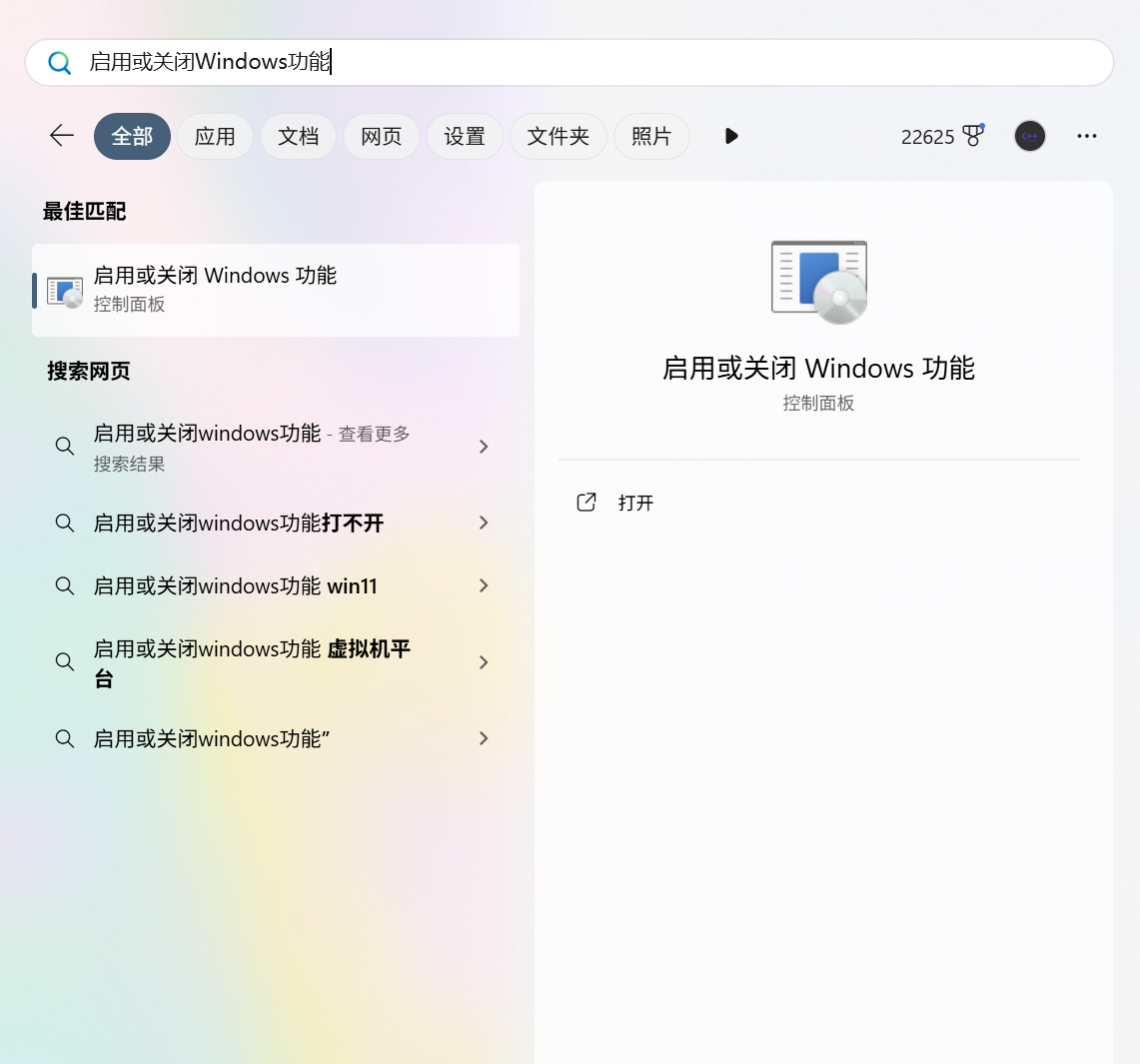
Task: Click the large Windows Features icon in preview
Action: [x=818, y=282]
